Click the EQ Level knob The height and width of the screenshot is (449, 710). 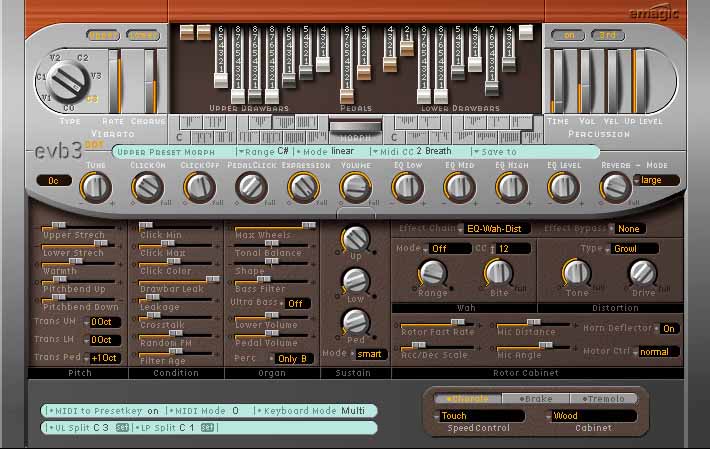click(563, 187)
